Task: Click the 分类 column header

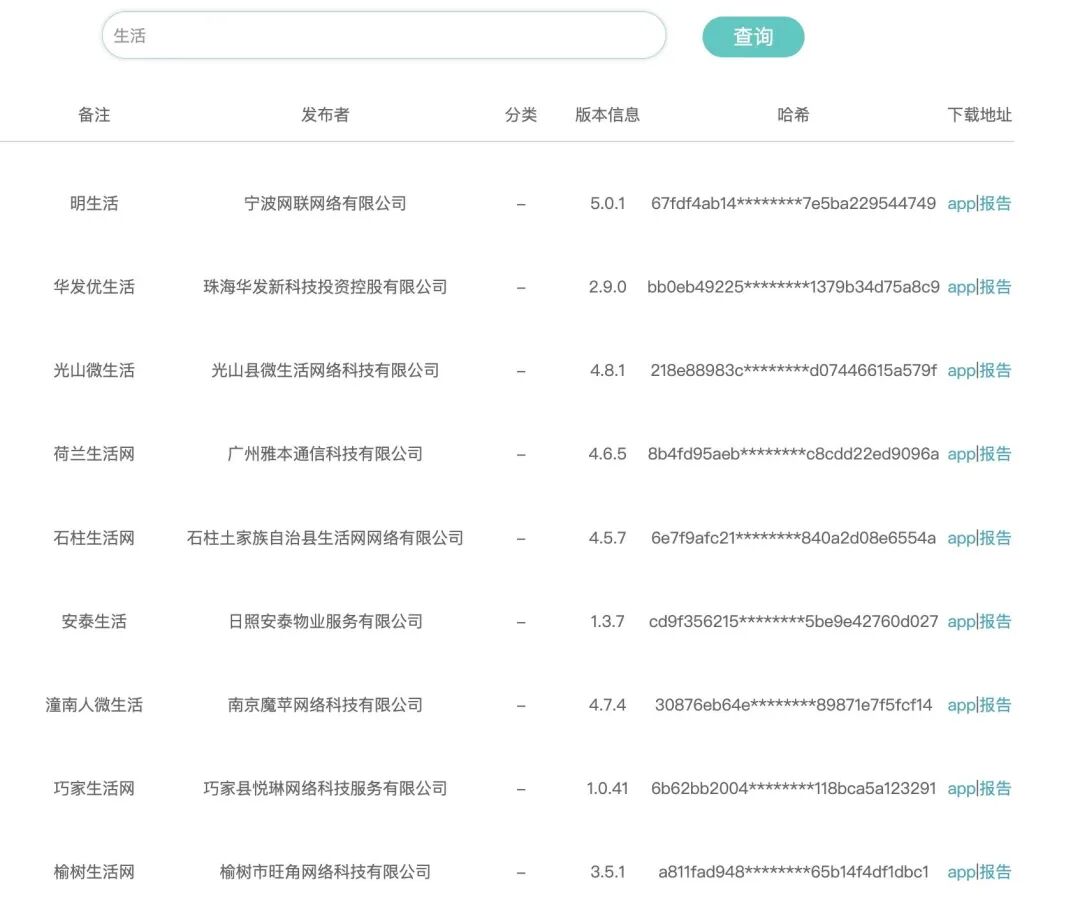Action: [x=521, y=114]
